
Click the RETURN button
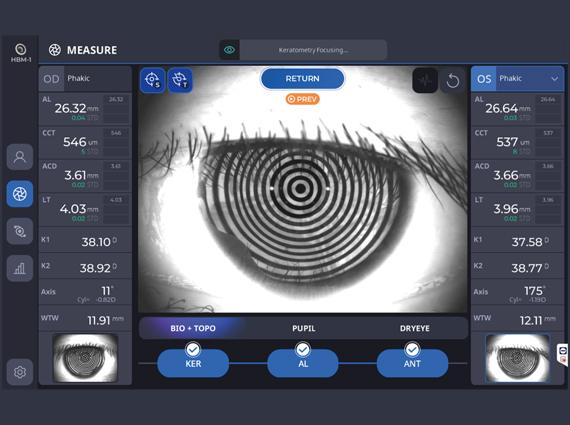(302, 79)
